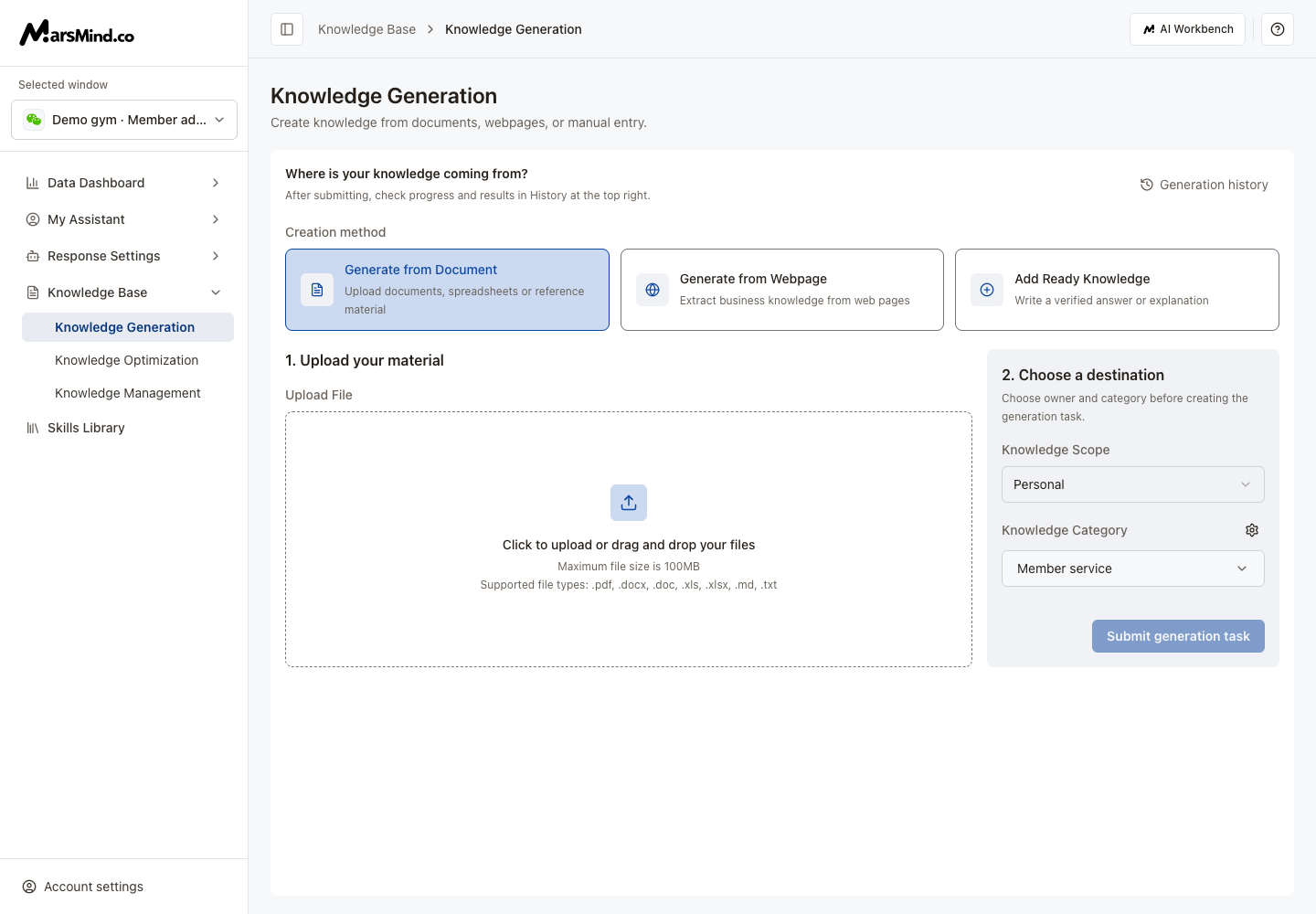Select Generate from Webpage method

click(782, 290)
